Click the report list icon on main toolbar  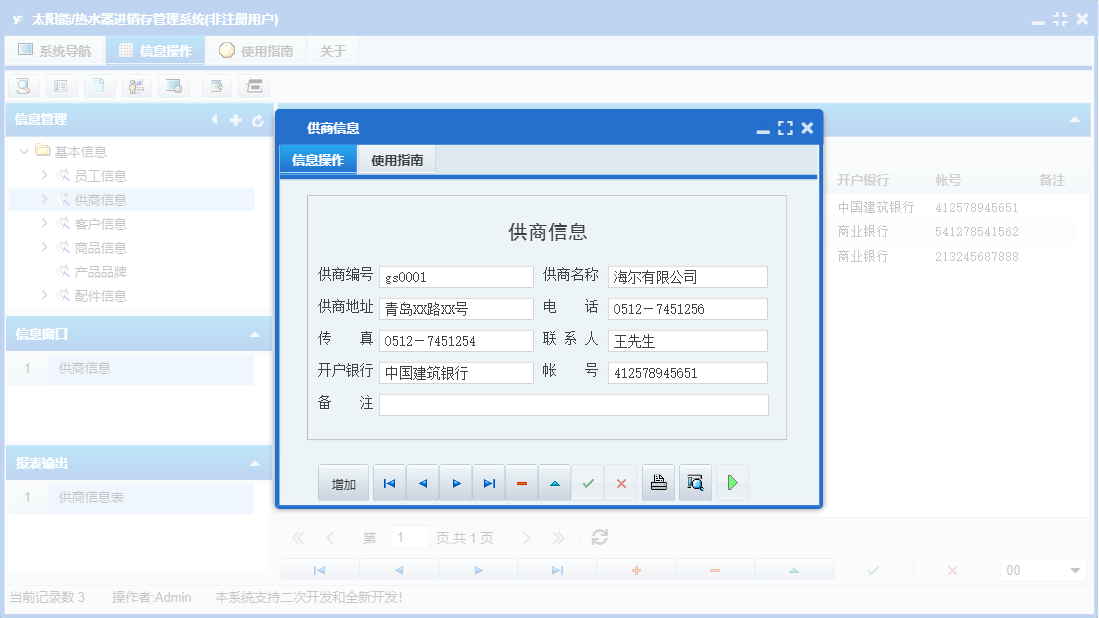point(61,86)
